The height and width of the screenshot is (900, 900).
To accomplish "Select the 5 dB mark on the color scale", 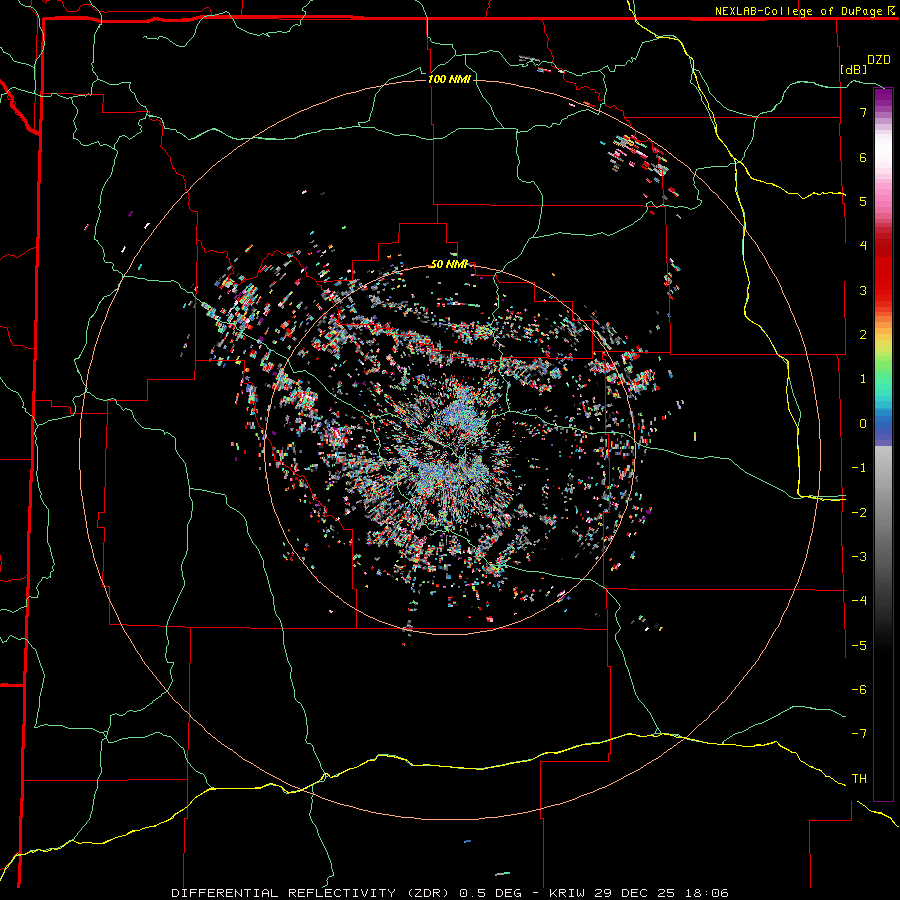I will coord(863,201).
